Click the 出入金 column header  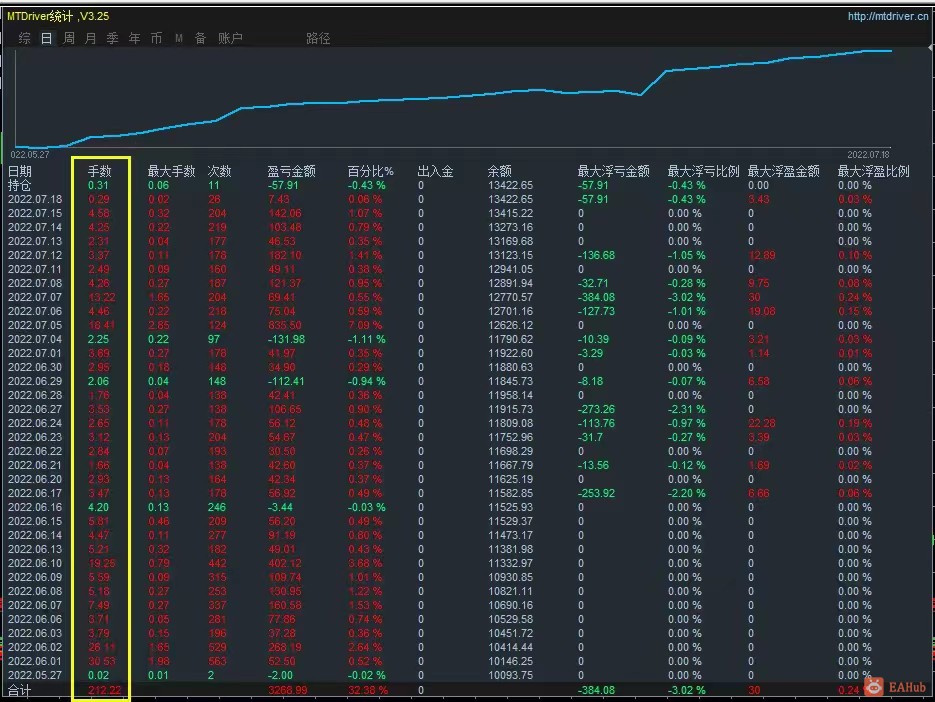[x=435, y=171]
